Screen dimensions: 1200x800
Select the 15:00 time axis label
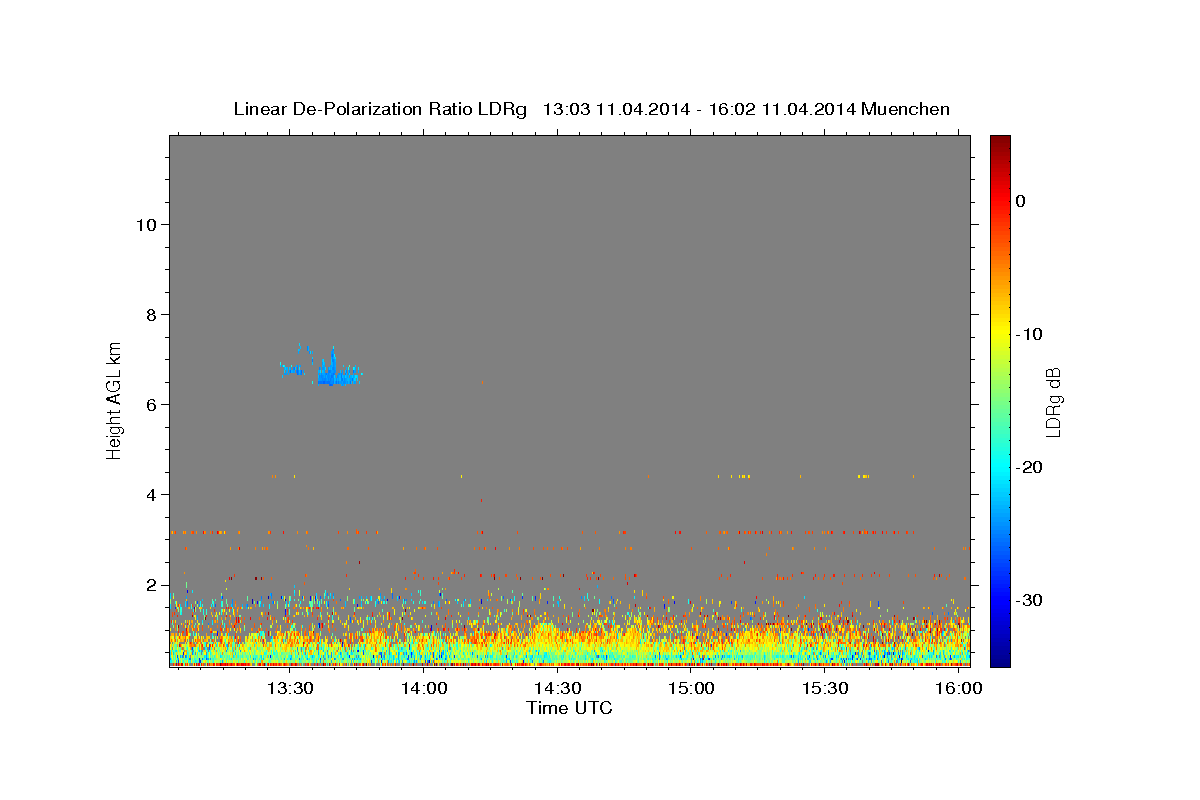(x=691, y=688)
